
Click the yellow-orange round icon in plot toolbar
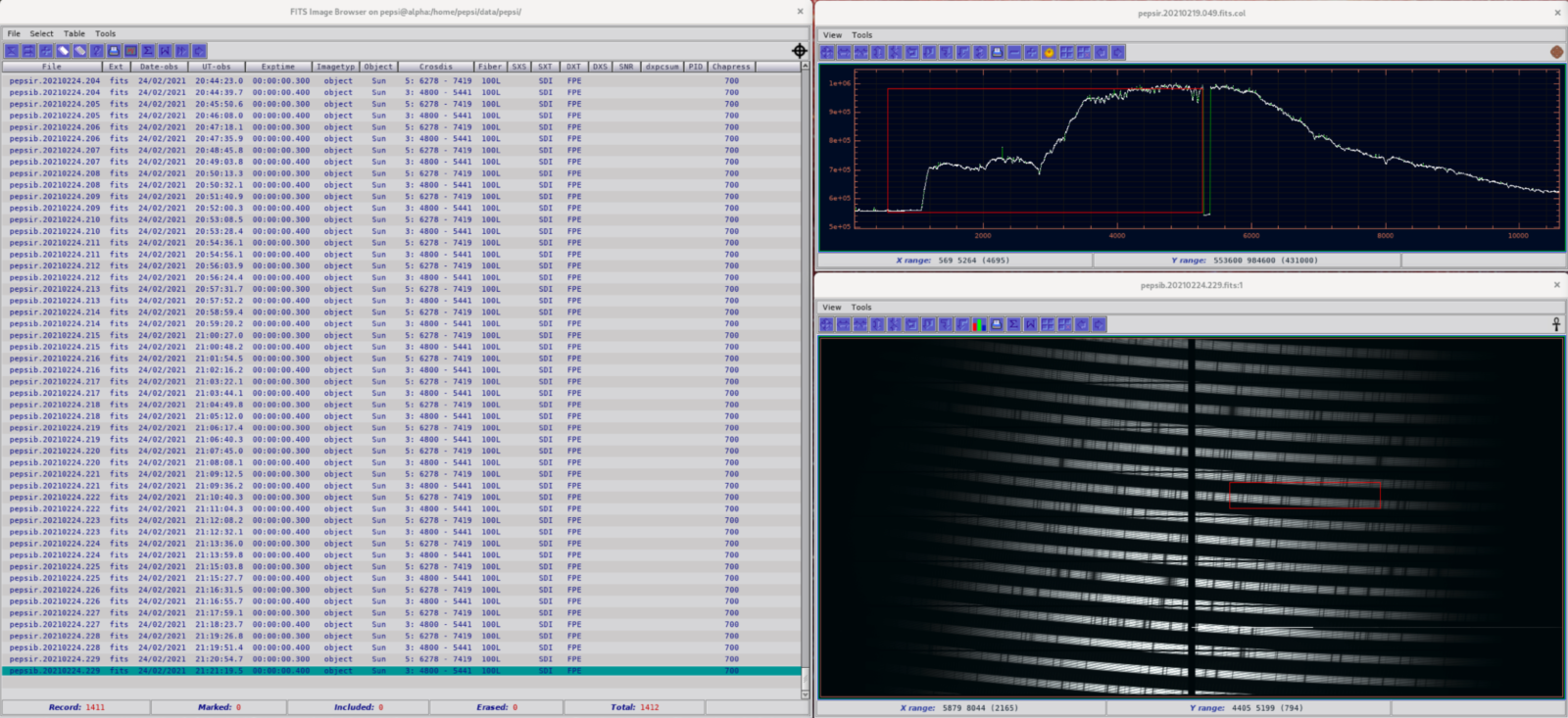1049,53
